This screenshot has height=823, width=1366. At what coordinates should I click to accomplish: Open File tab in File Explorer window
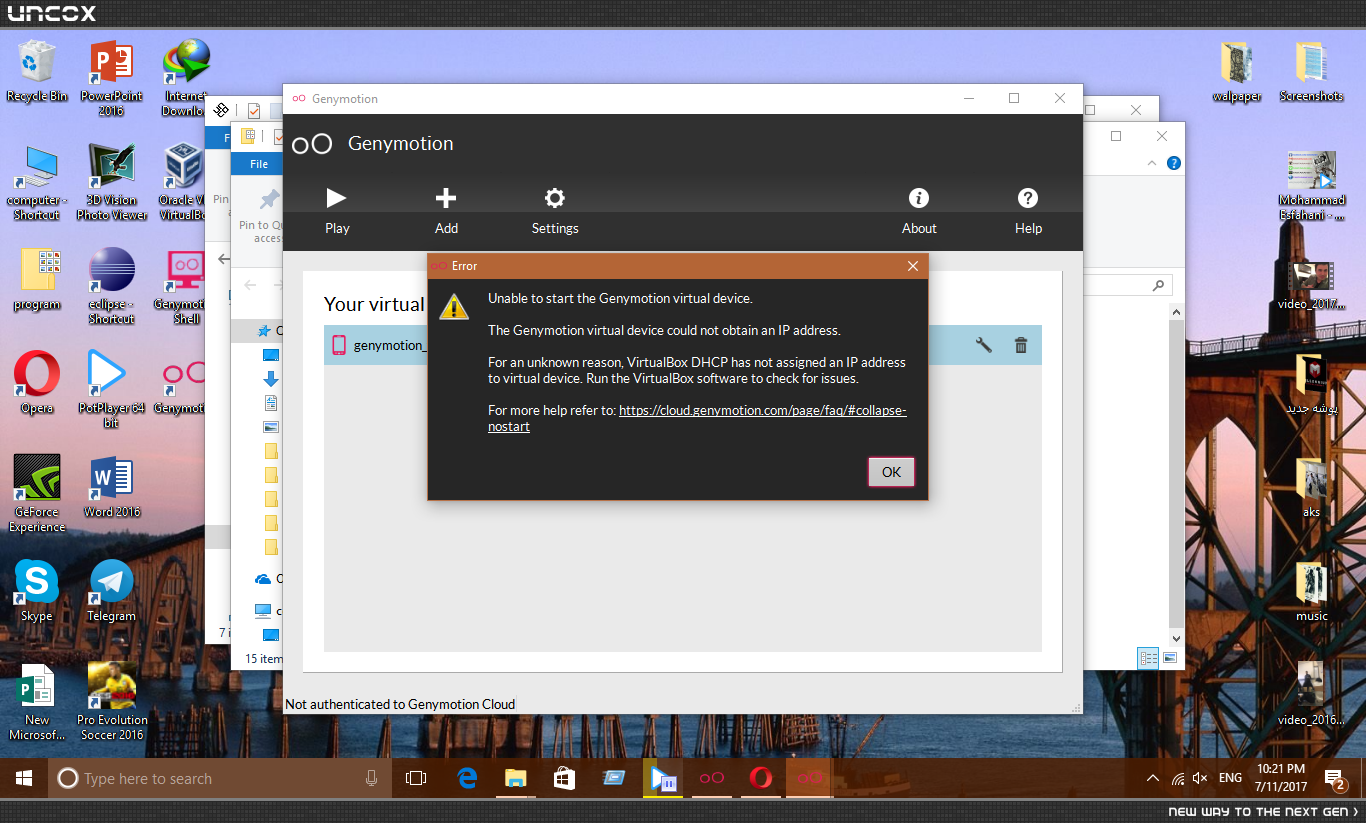click(259, 164)
